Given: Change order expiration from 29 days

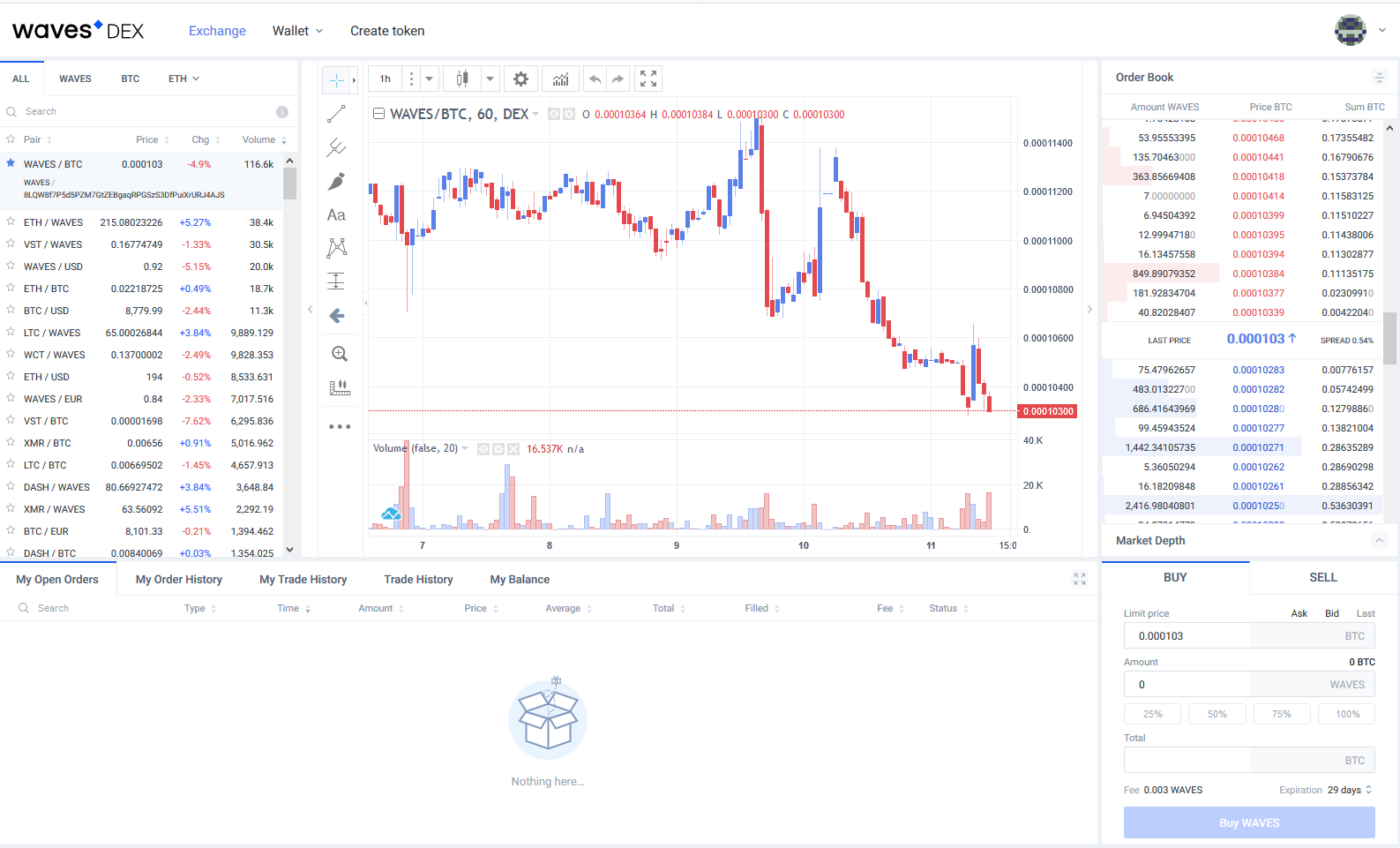Looking at the screenshot, I should (1350, 790).
